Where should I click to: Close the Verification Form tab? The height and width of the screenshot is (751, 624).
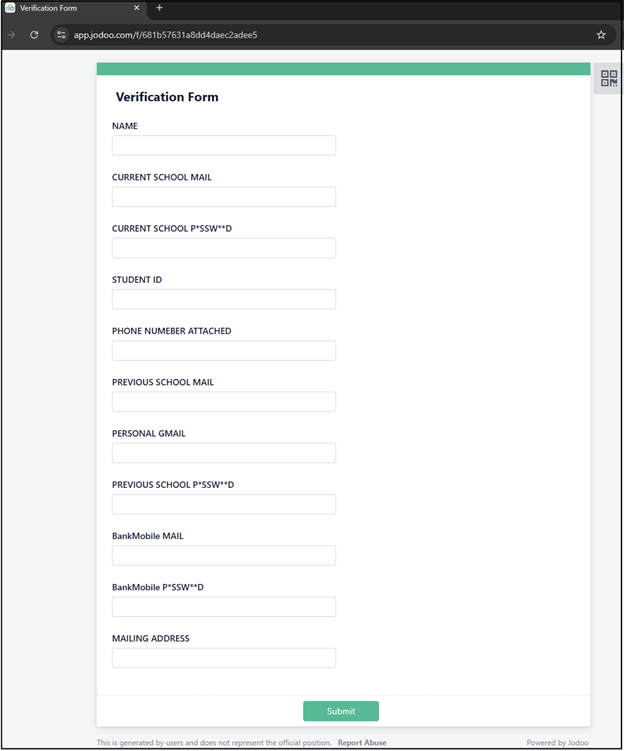137,8
